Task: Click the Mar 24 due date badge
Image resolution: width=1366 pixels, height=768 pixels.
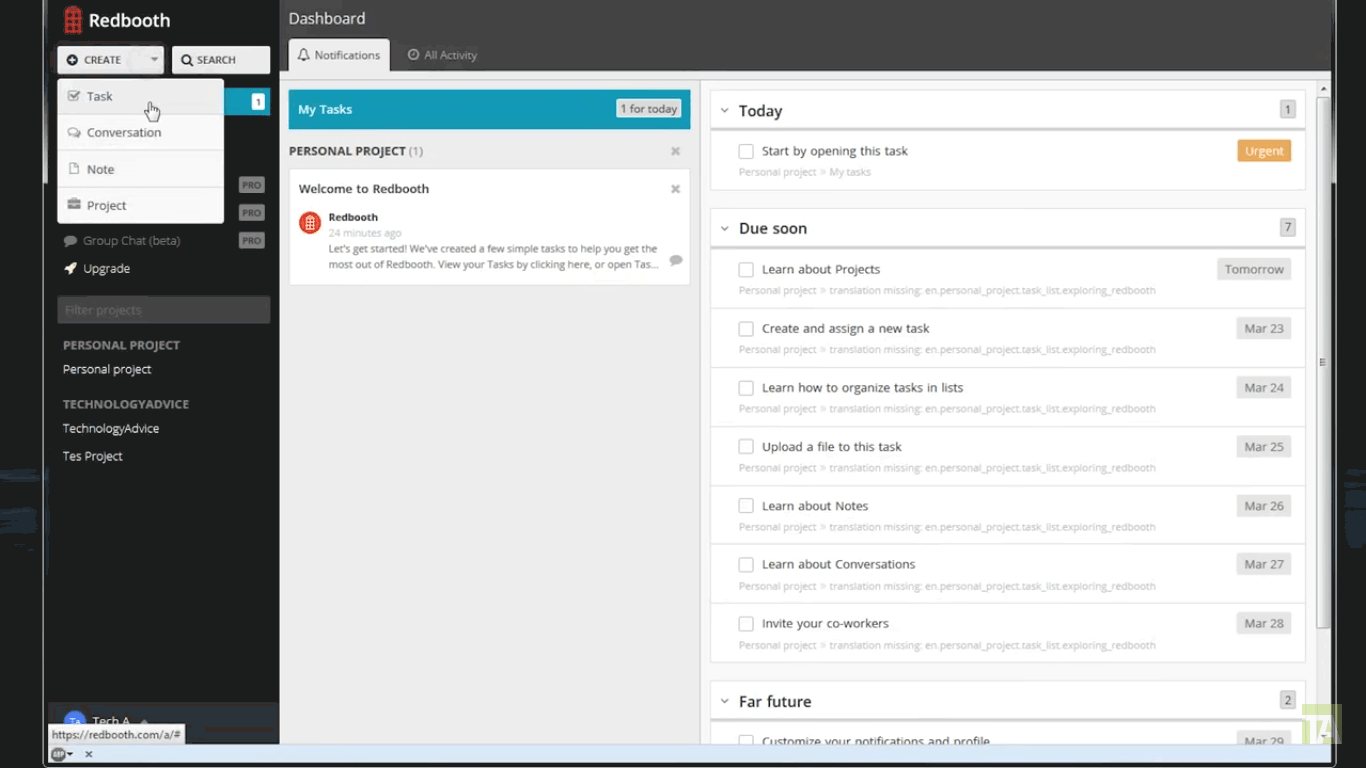Action: 1264,387
